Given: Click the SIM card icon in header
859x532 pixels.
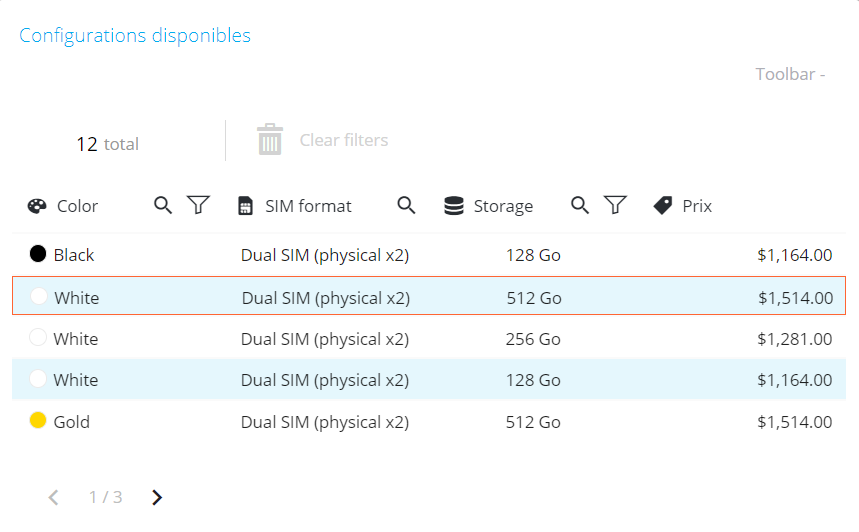Looking at the screenshot, I should point(245,206).
